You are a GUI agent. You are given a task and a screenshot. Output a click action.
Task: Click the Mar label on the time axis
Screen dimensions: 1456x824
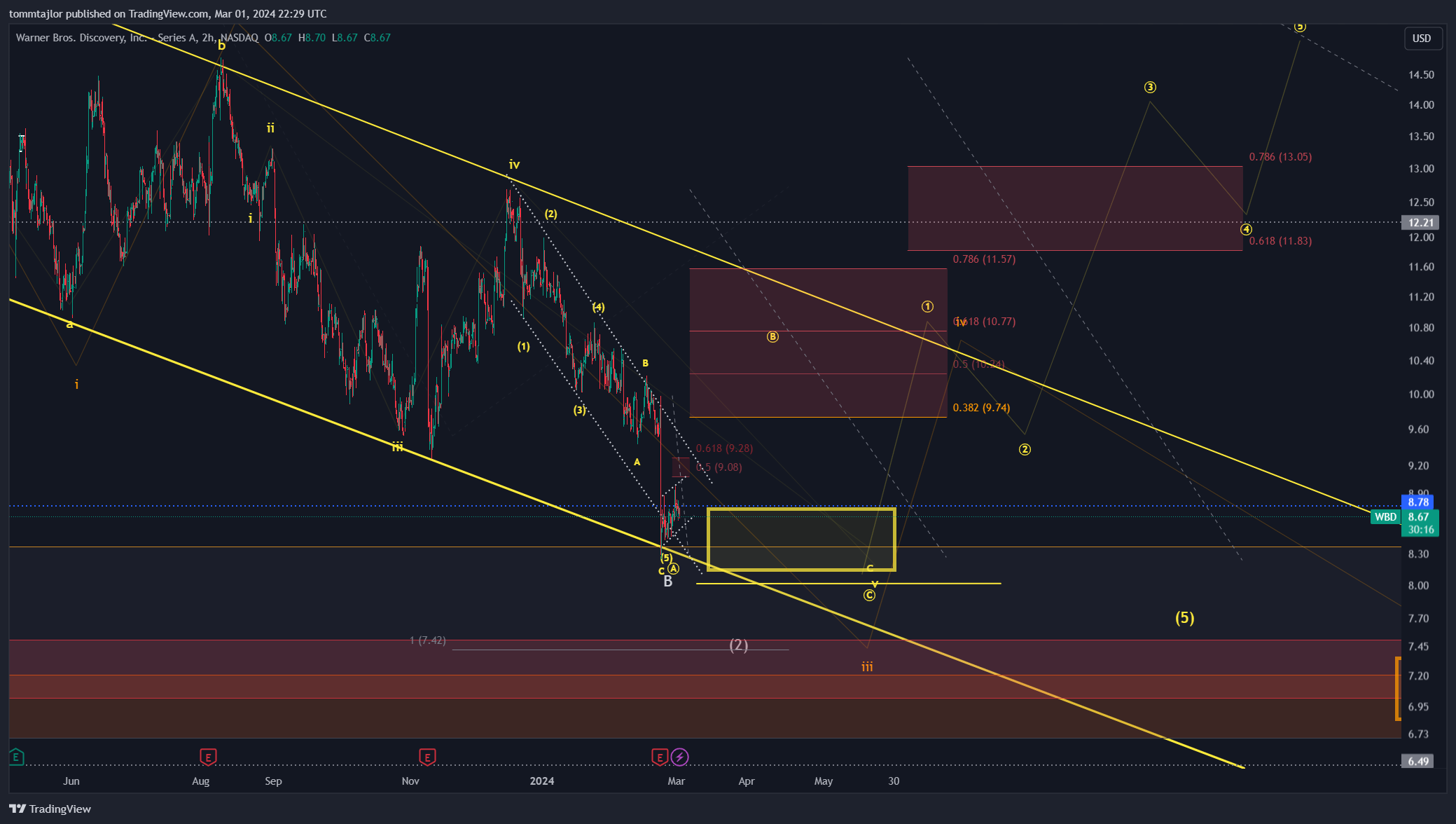coord(677,781)
